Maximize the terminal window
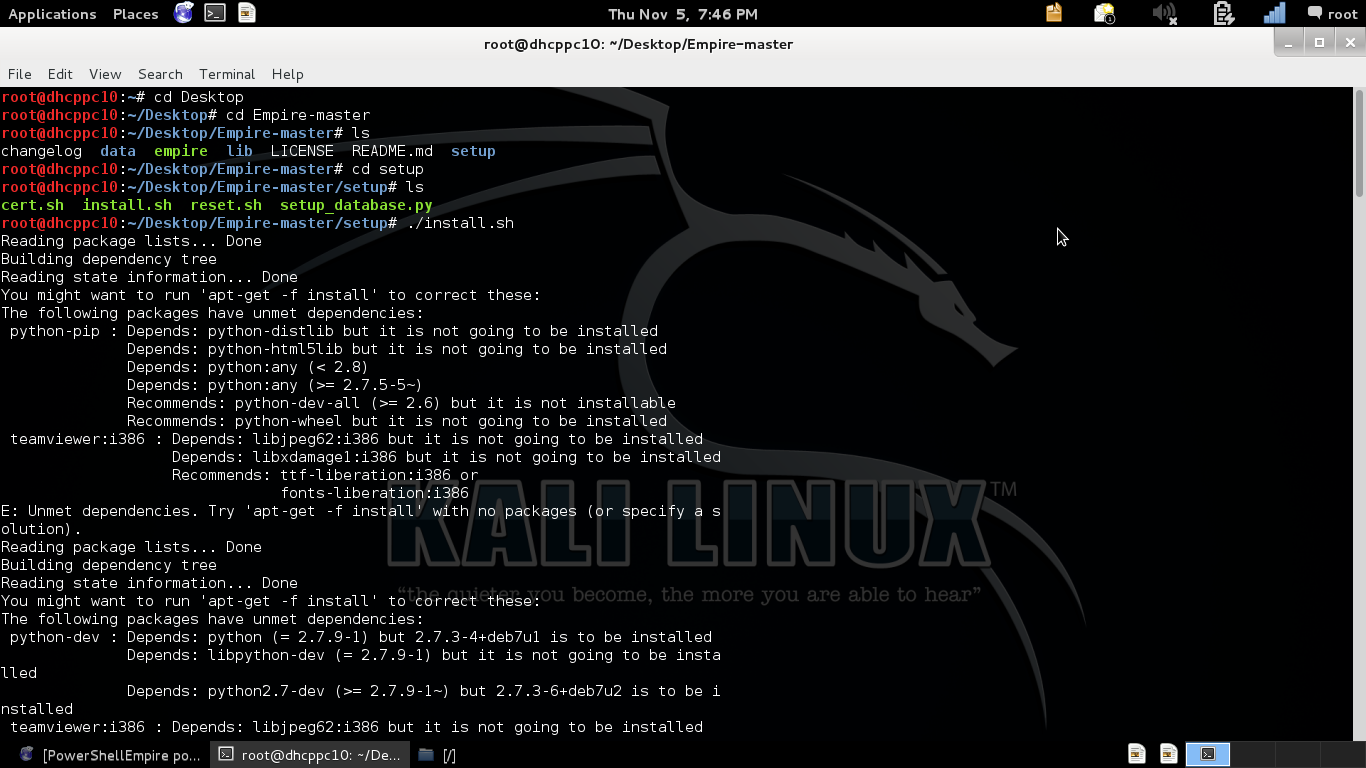 tap(1319, 43)
